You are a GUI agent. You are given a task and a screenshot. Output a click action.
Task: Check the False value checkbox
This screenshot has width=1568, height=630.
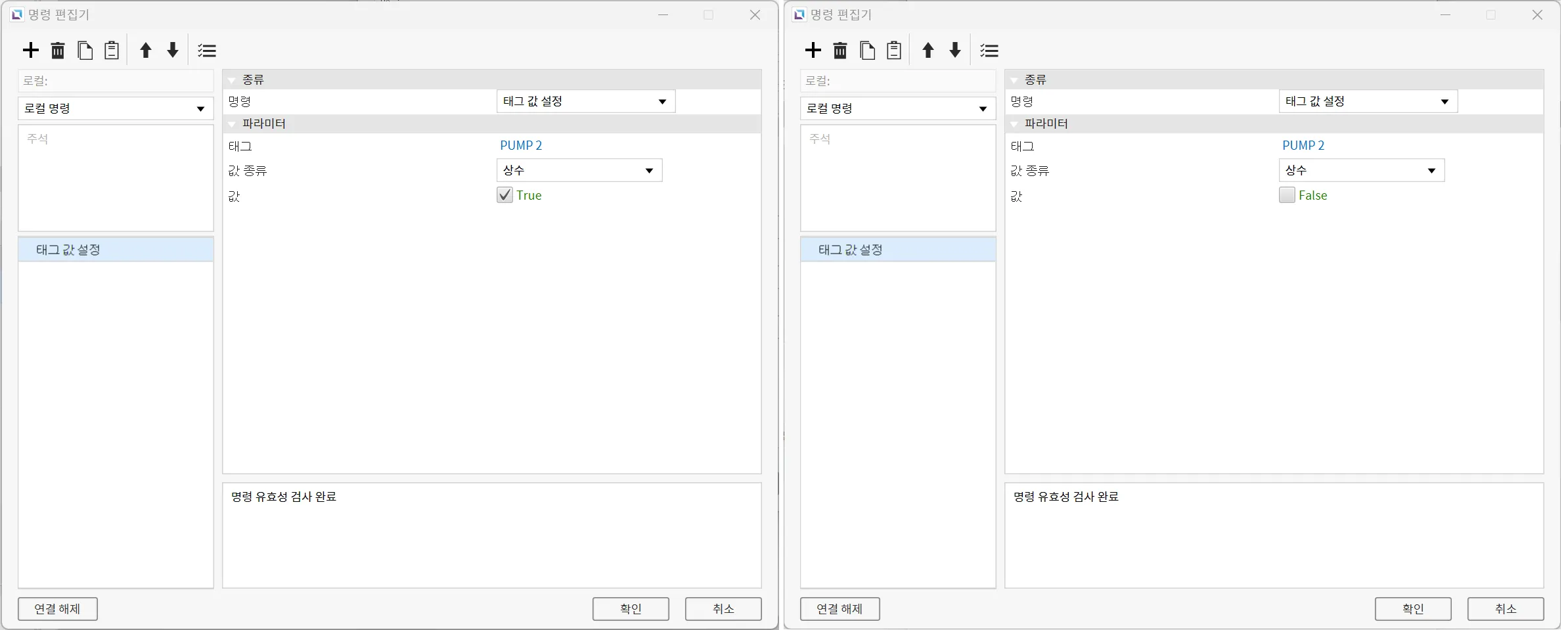[x=1287, y=195]
